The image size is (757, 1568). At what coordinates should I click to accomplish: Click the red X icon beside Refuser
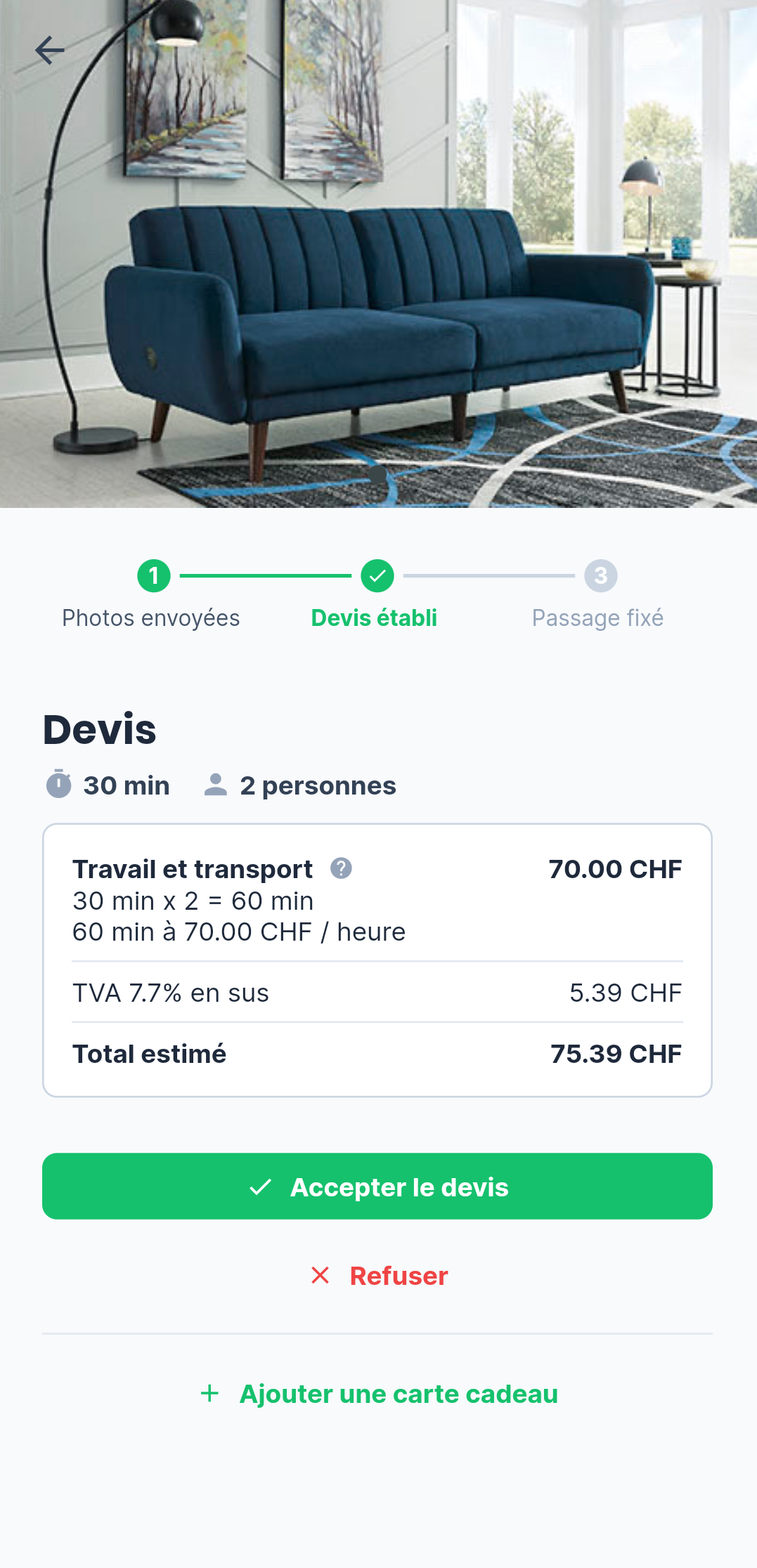(x=320, y=1275)
